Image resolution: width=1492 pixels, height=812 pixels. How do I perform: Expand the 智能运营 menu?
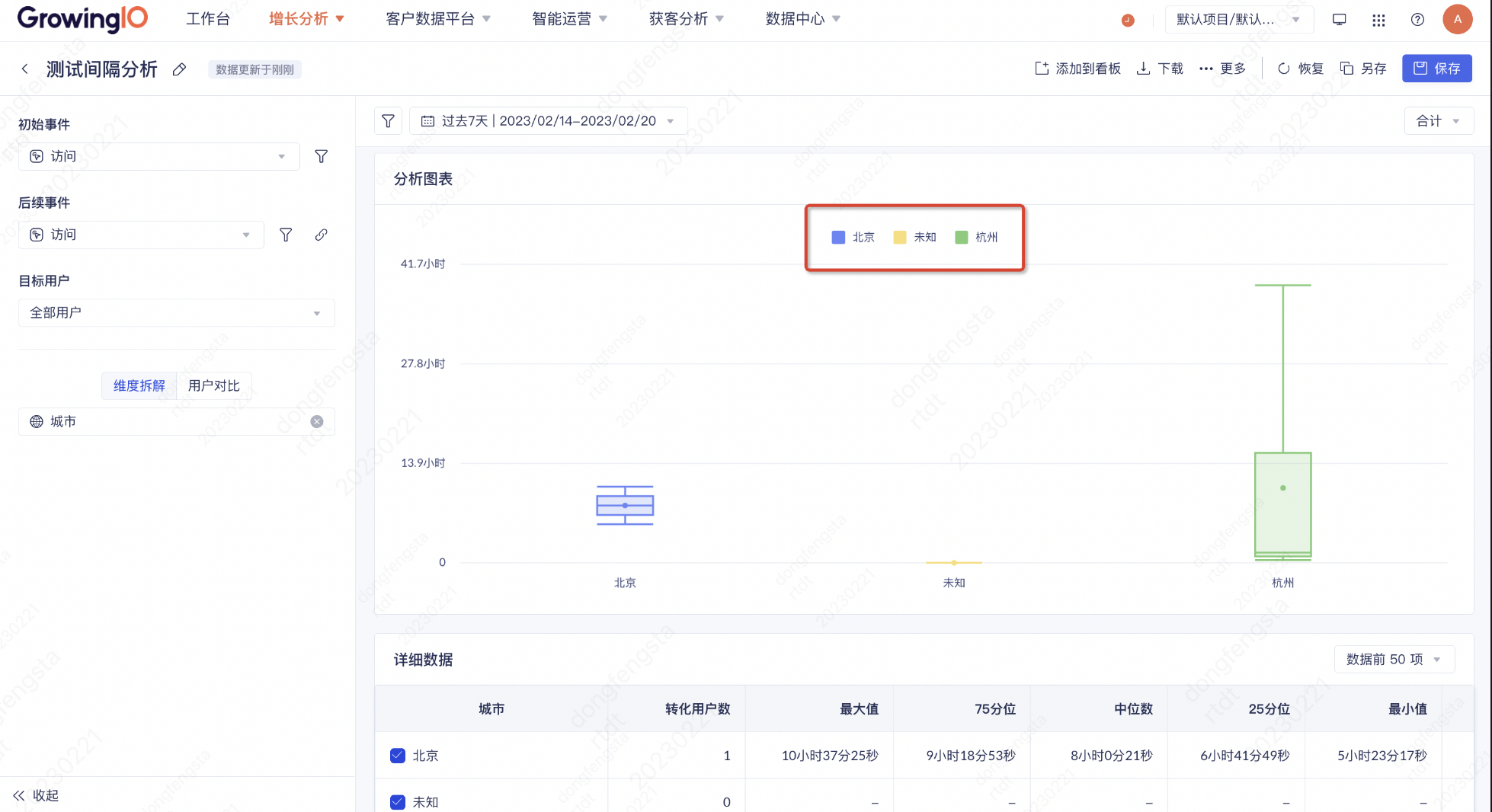pyautogui.click(x=569, y=19)
